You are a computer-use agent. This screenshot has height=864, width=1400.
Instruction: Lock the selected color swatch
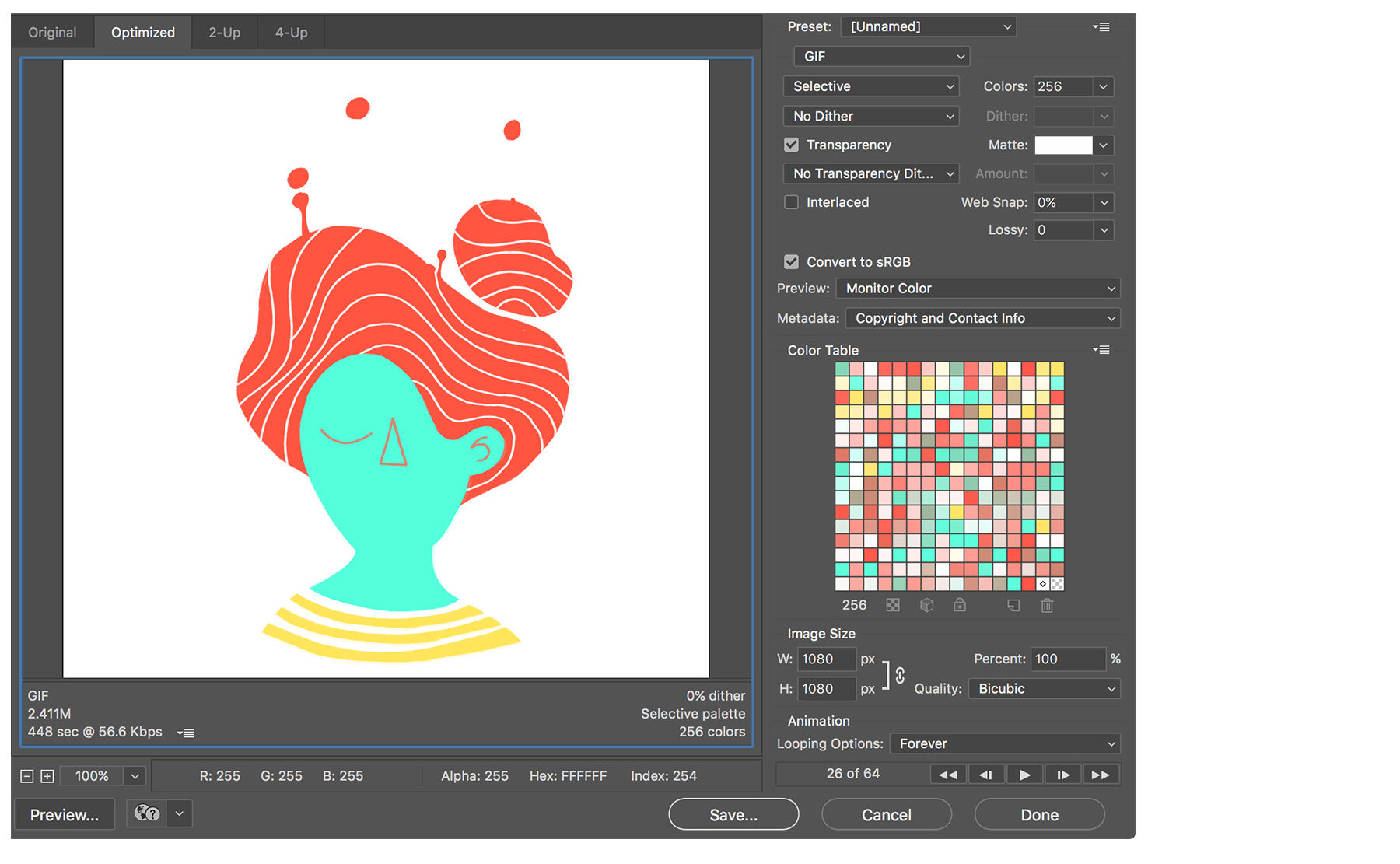pyautogui.click(x=961, y=605)
